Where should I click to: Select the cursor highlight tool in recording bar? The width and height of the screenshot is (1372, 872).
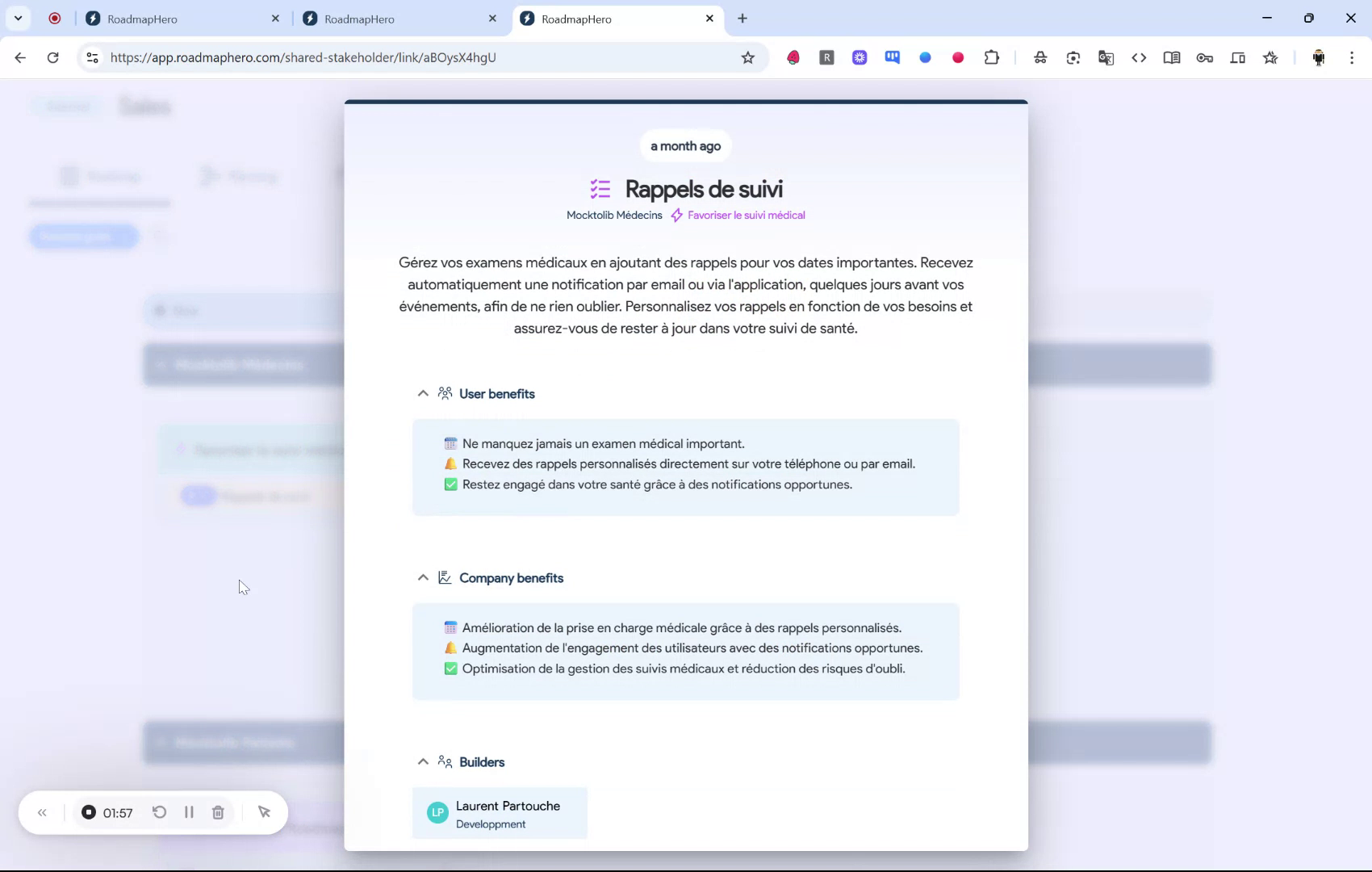(x=265, y=812)
